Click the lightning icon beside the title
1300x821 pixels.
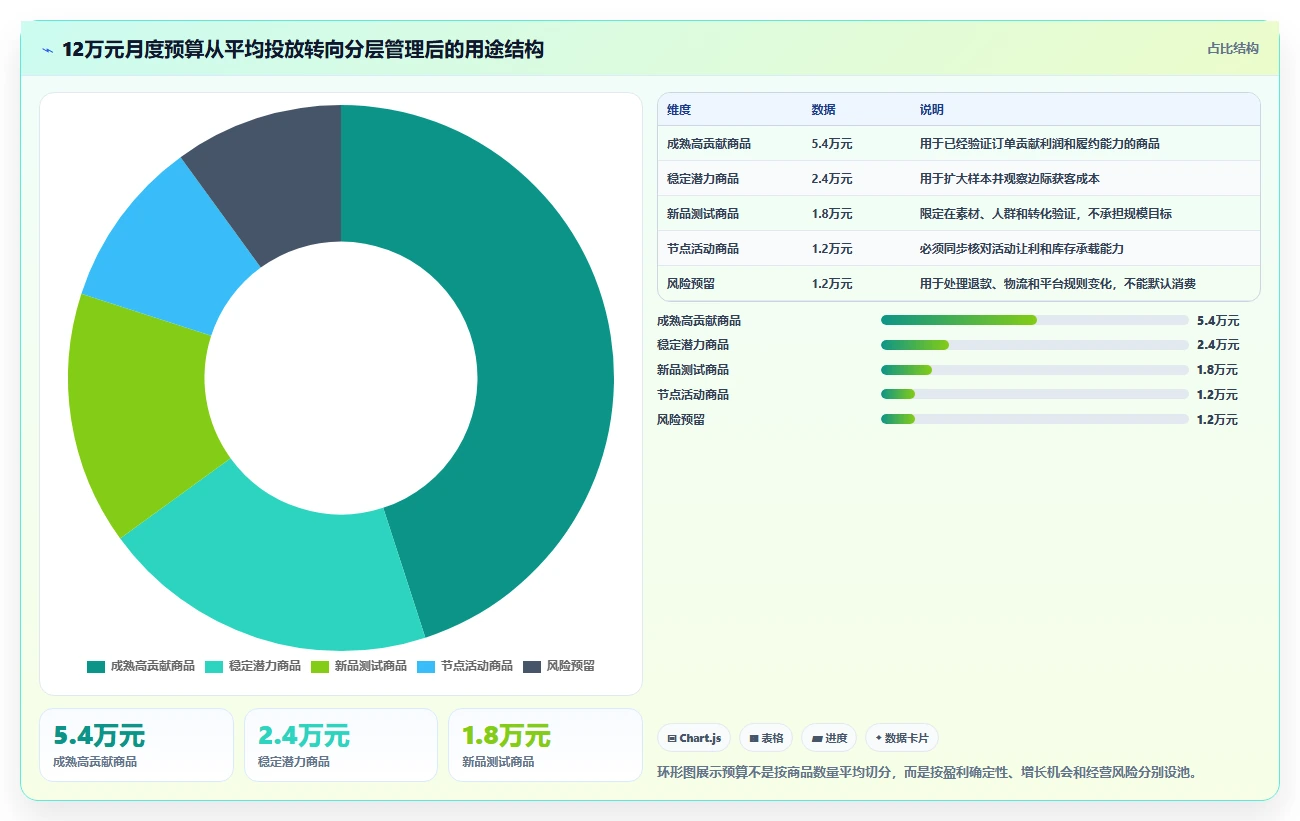(x=48, y=50)
